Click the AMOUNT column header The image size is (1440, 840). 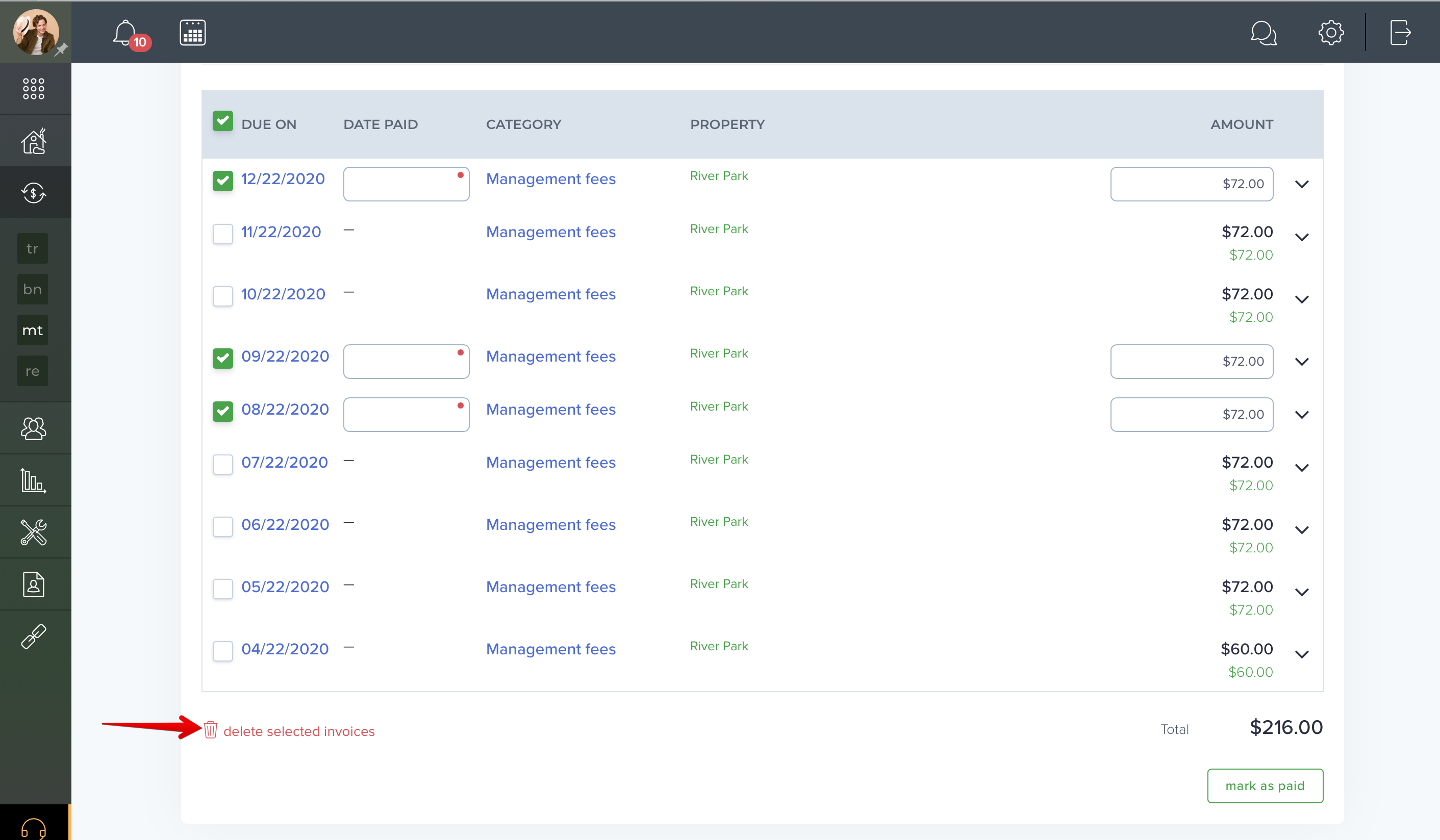point(1242,124)
